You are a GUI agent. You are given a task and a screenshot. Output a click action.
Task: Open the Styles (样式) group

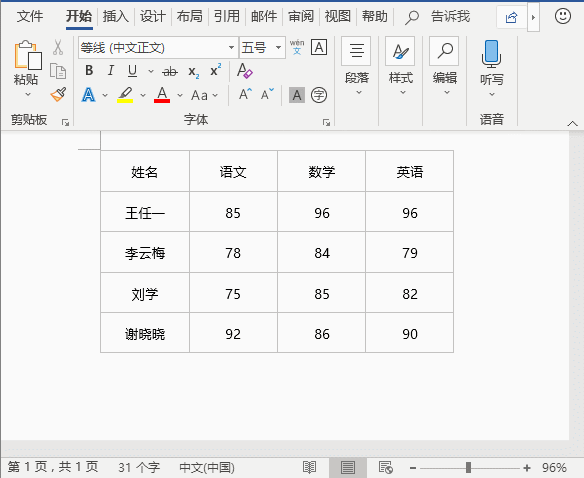tap(400, 67)
